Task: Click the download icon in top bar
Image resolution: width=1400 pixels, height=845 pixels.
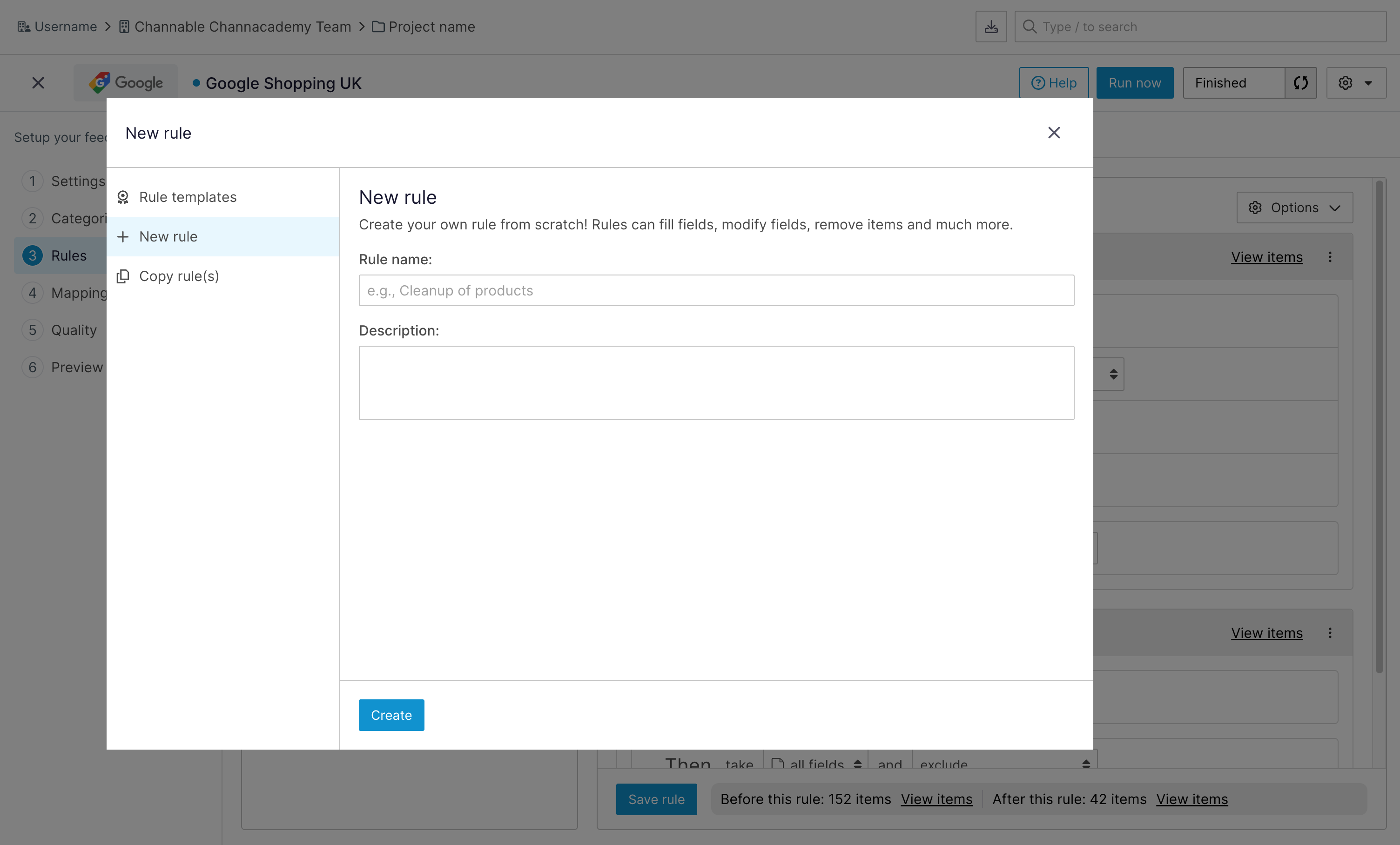Action: click(991, 27)
